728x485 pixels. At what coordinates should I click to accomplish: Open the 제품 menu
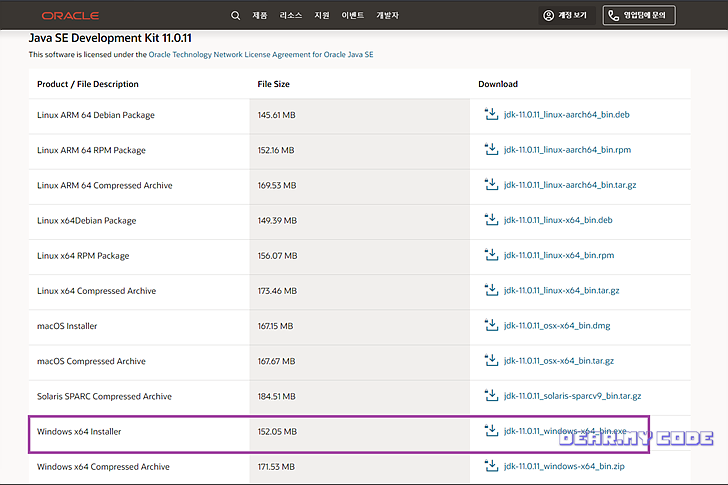pos(260,15)
